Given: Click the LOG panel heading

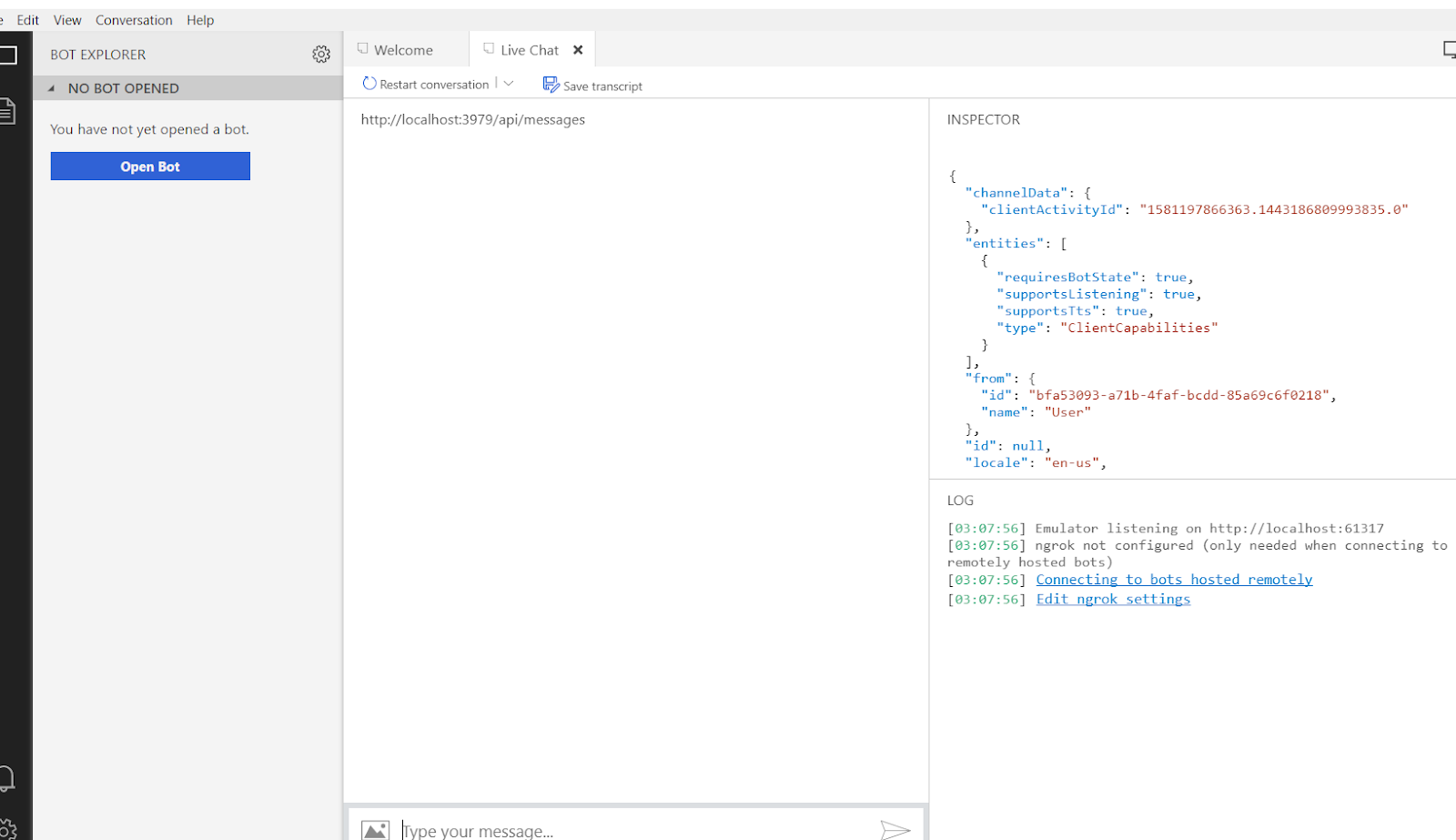Looking at the screenshot, I should click(960, 501).
